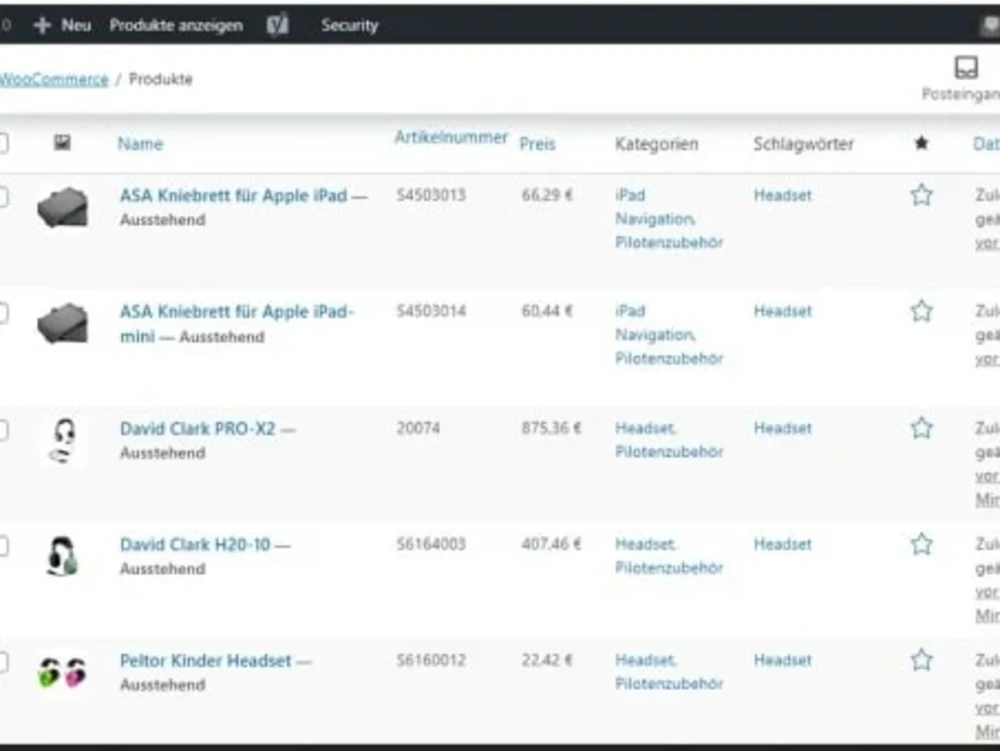This screenshot has width=1000, height=751.
Task: Click price 66,29 €
Action: [547, 195]
